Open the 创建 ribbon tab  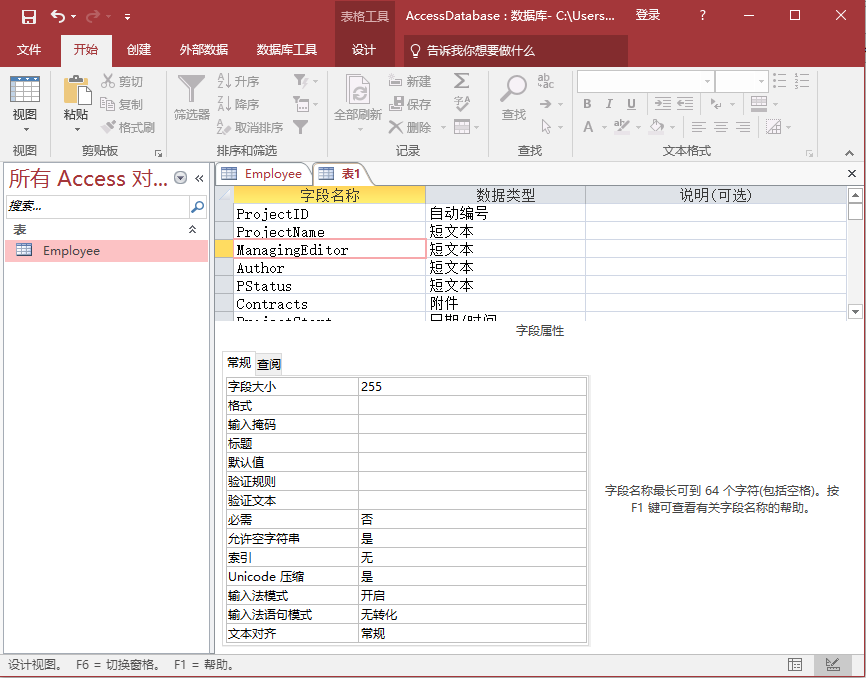coord(139,50)
